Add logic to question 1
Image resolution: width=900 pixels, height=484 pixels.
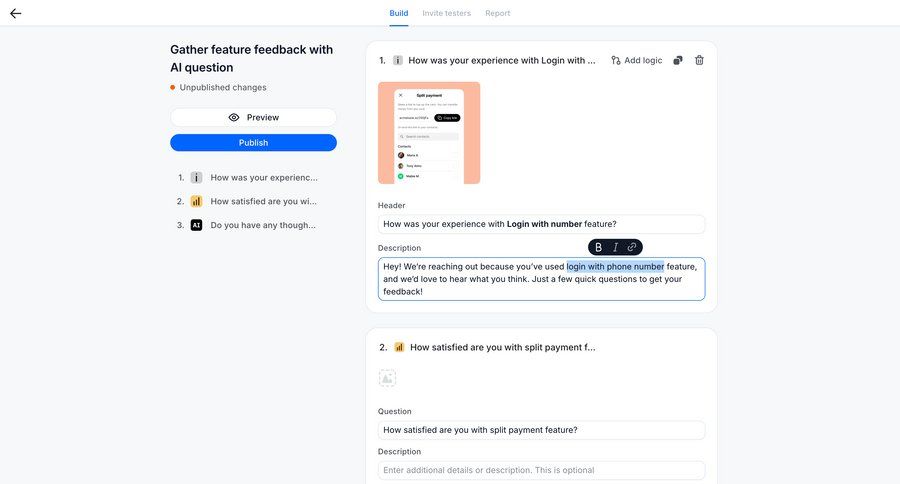637,60
